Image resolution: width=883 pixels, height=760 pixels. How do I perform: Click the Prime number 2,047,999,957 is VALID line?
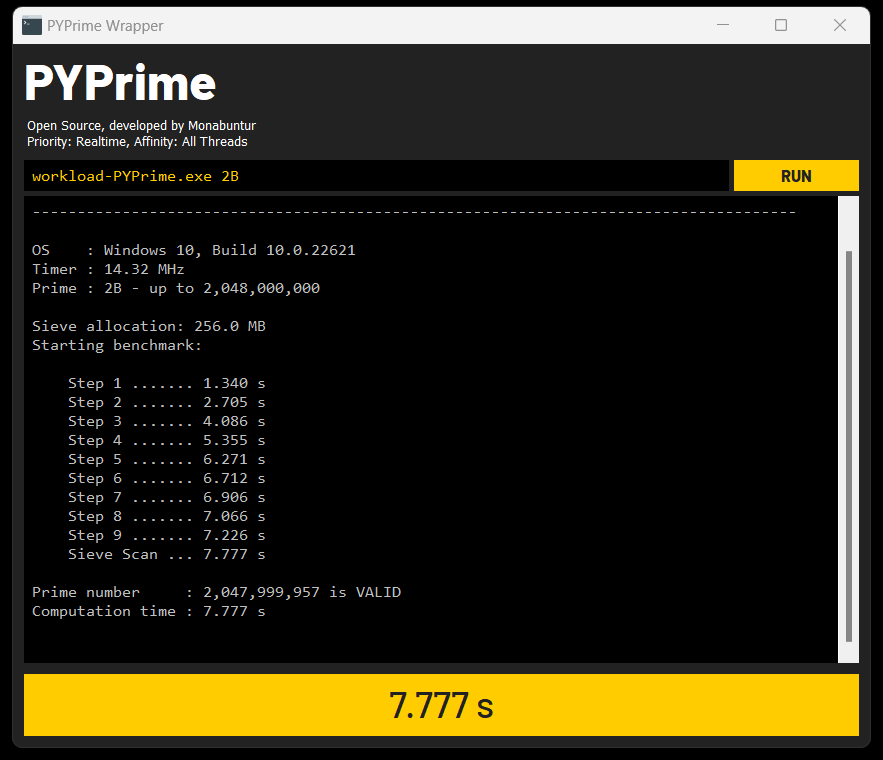tap(217, 592)
